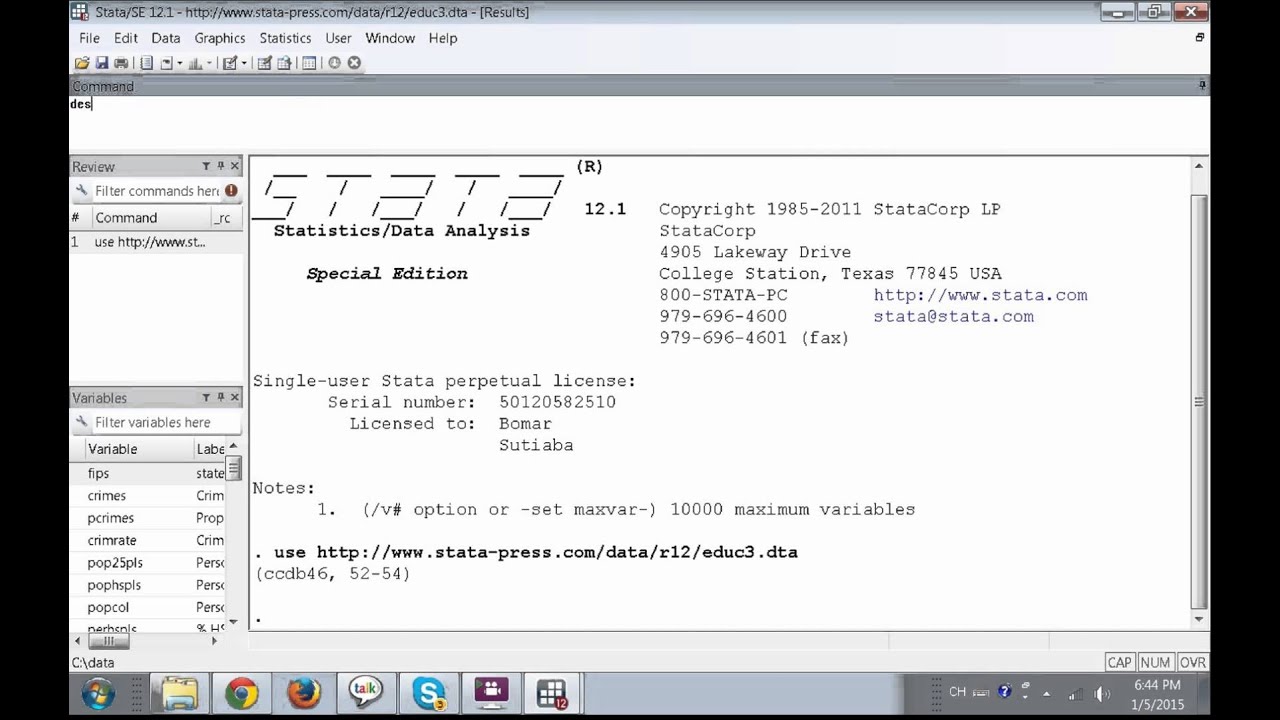
Task: Select the crimes variable
Action: coord(148,496)
